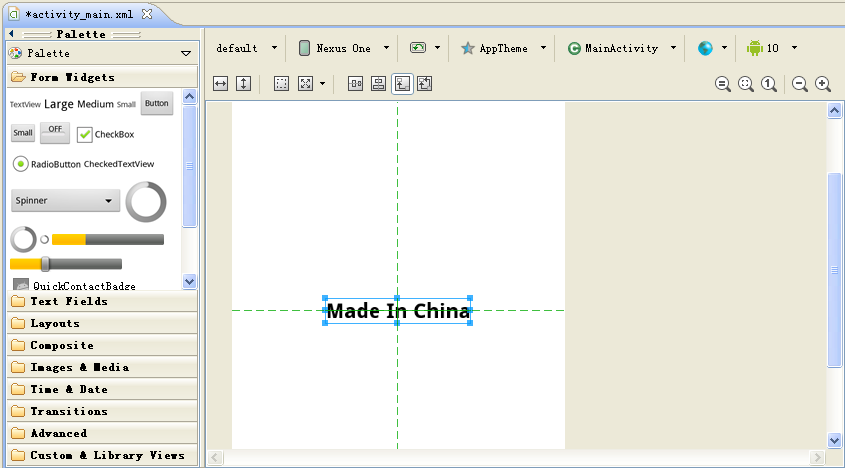Switch to the activity_main.xml tab

[x=79, y=15]
